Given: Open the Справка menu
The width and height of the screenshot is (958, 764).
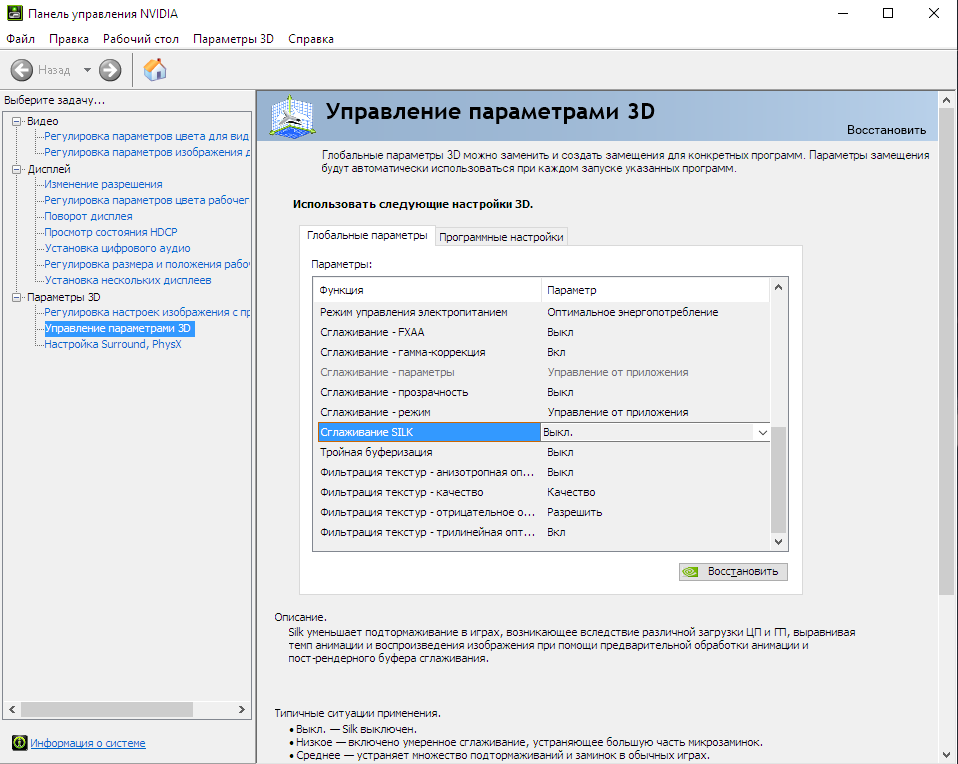Looking at the screenshot, I should click(311, 39).
